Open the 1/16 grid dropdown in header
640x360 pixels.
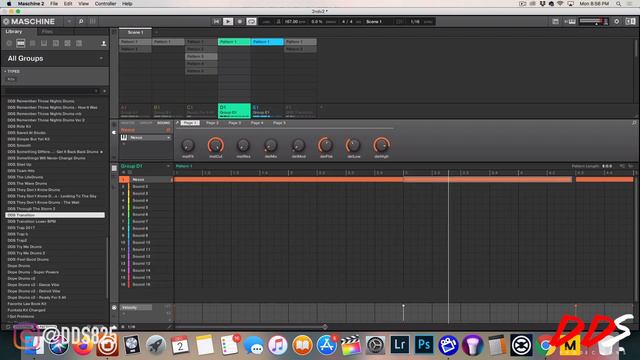tap(415, 22)
